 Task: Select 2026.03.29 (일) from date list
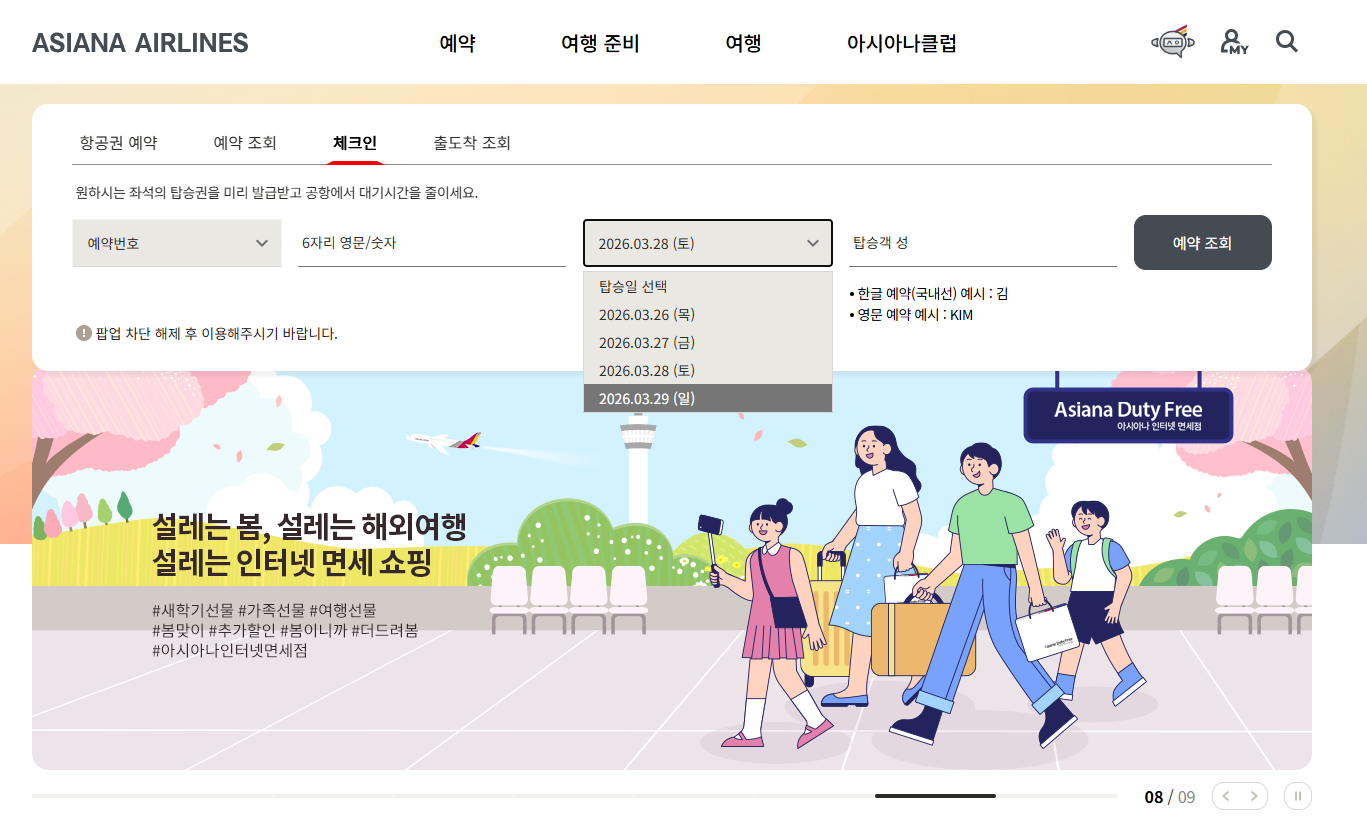pos(707,398)
